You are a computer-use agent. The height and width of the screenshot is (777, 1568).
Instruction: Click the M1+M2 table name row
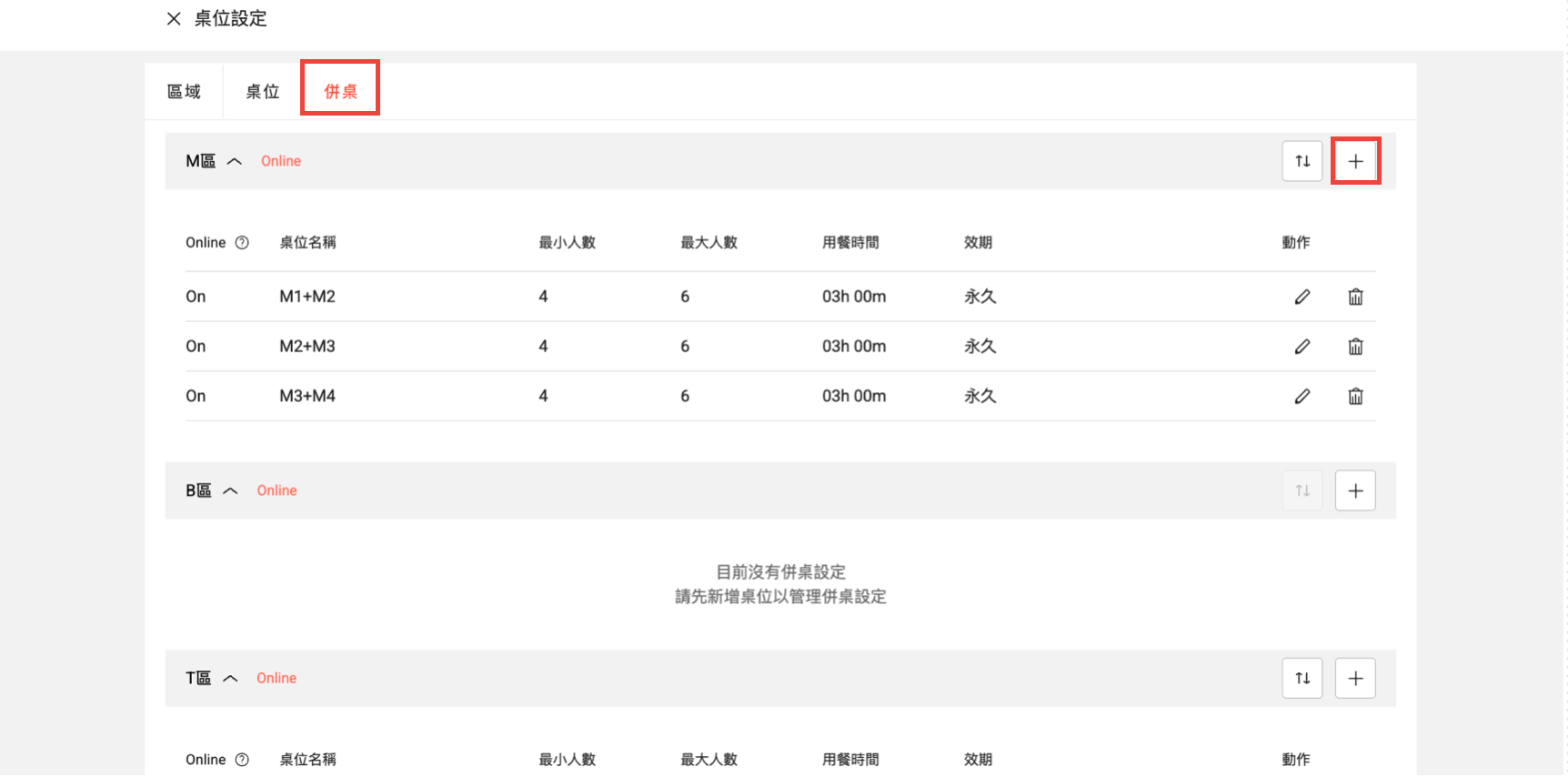coord(307,298)
